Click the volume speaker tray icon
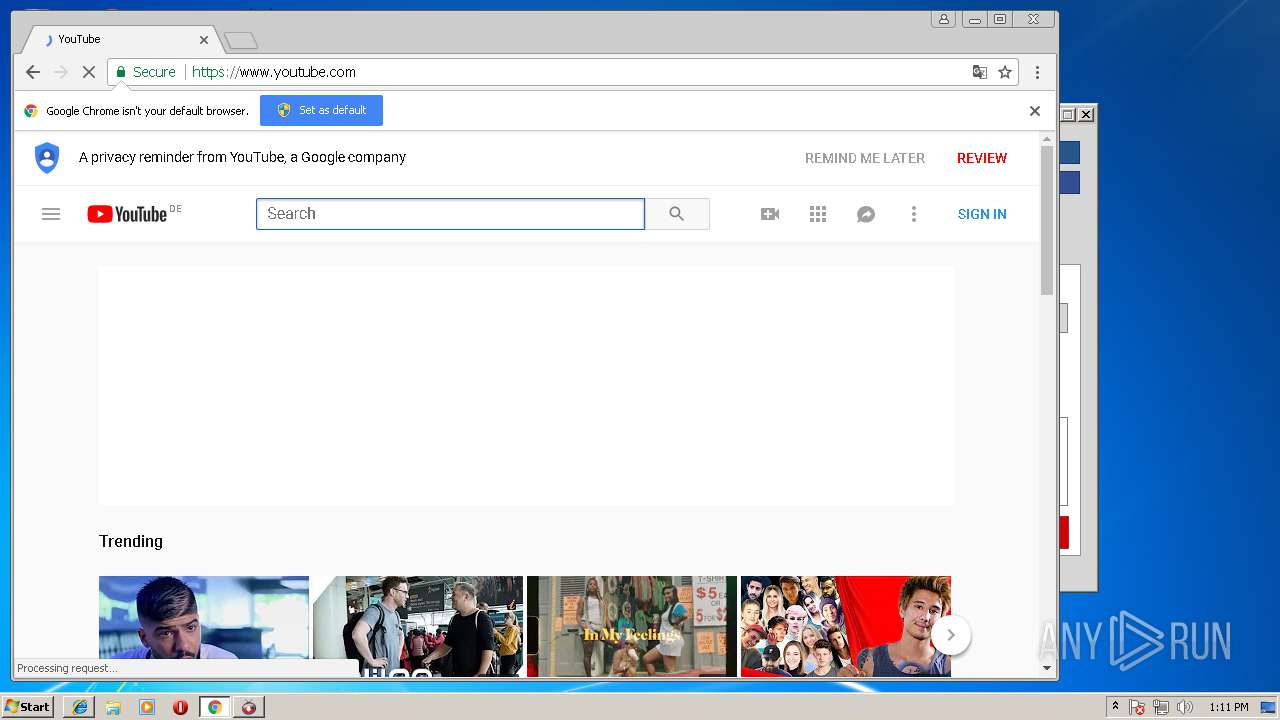1280x720 pixels. [x=1185, y=707]
